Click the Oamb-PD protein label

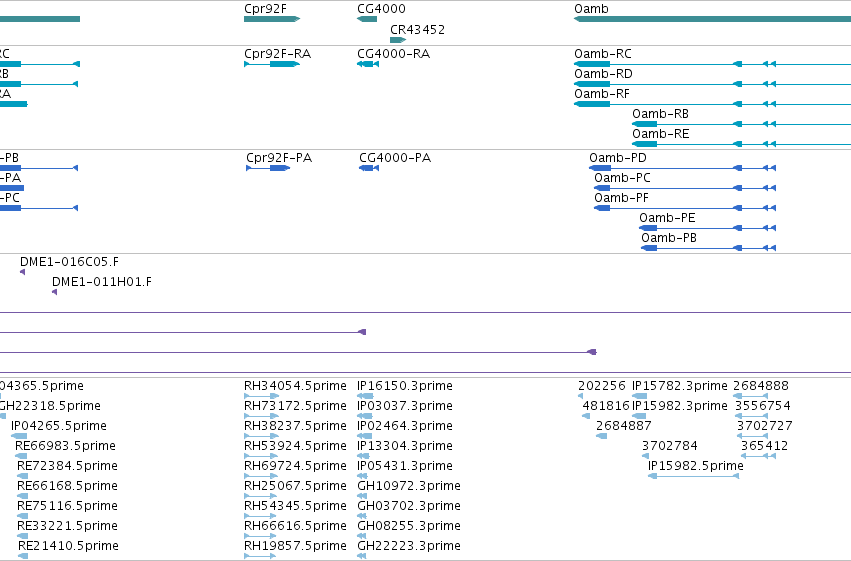618,158
